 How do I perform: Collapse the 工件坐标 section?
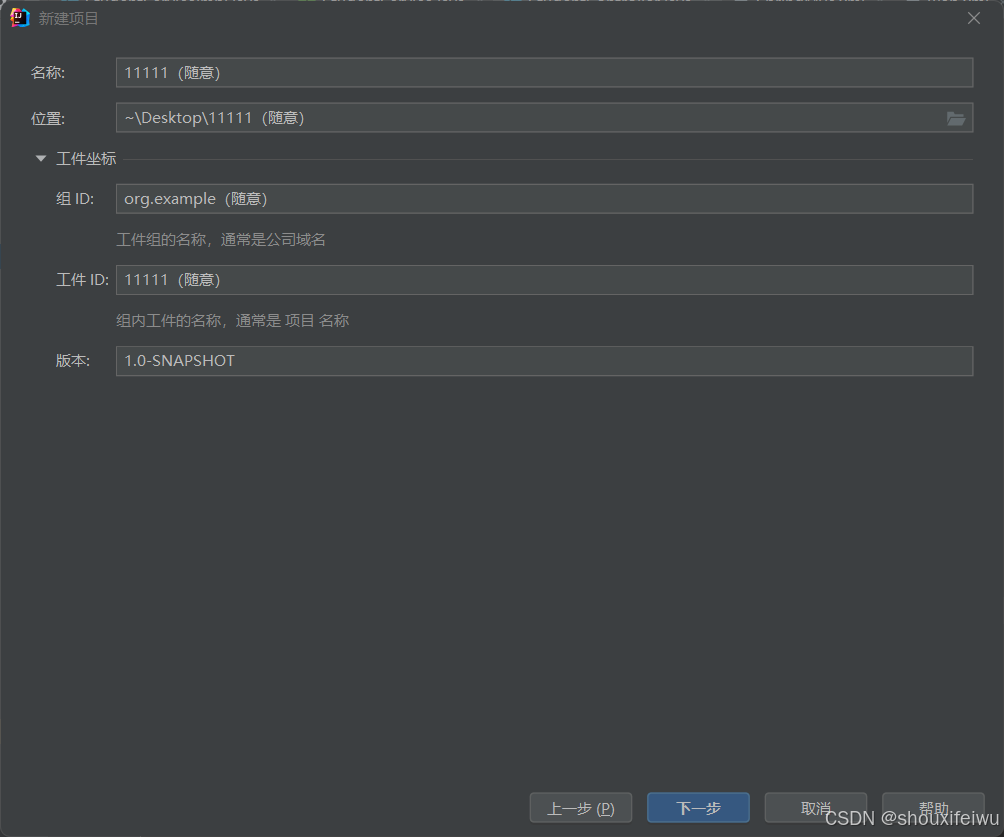click(x=41, y=158)
